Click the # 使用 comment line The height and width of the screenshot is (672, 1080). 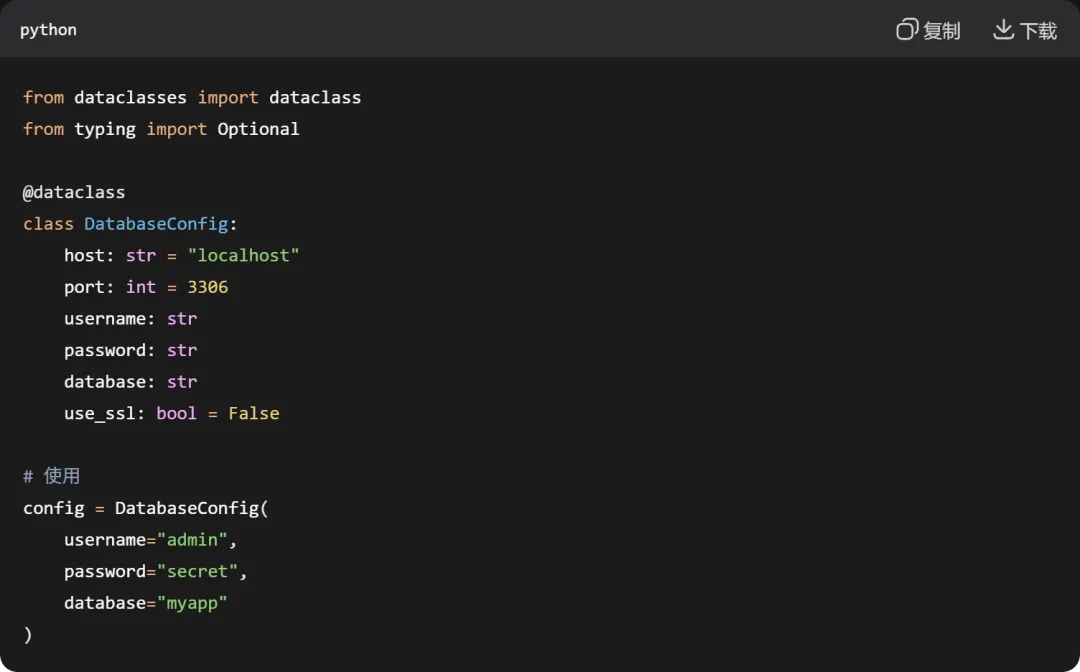(51, 476)
